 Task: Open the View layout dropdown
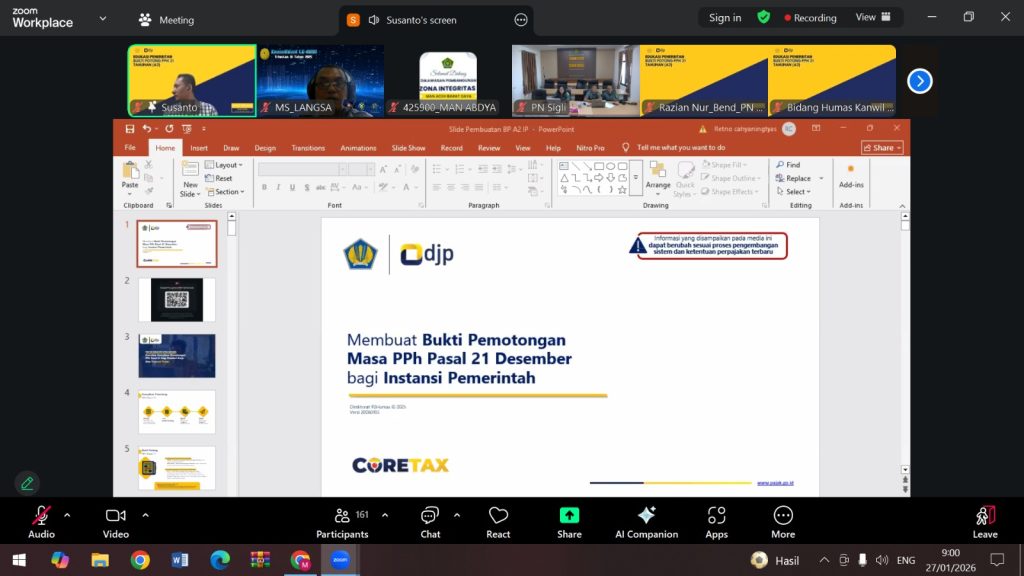pyautogui.click(x=871, y=17)
